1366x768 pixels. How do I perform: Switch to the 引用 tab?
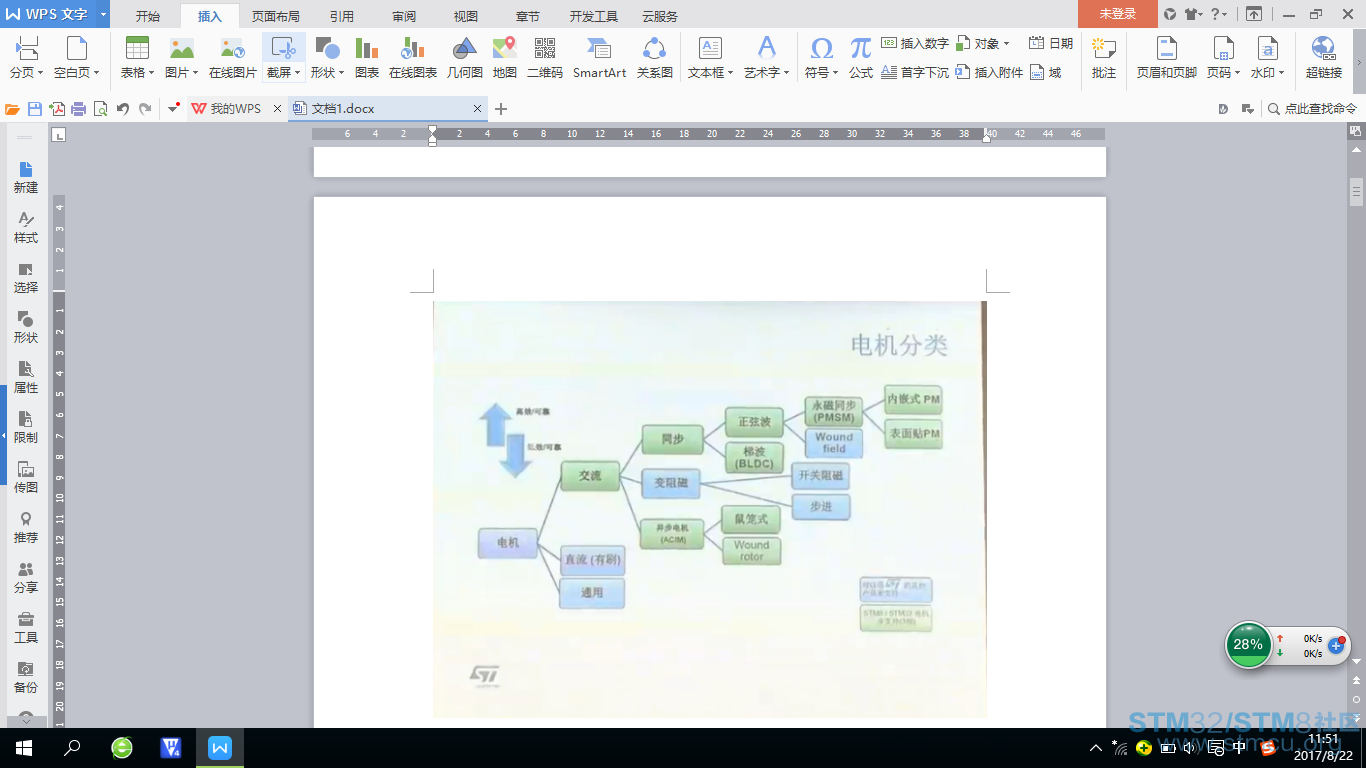pyautogui.click(x=342, y=16)
